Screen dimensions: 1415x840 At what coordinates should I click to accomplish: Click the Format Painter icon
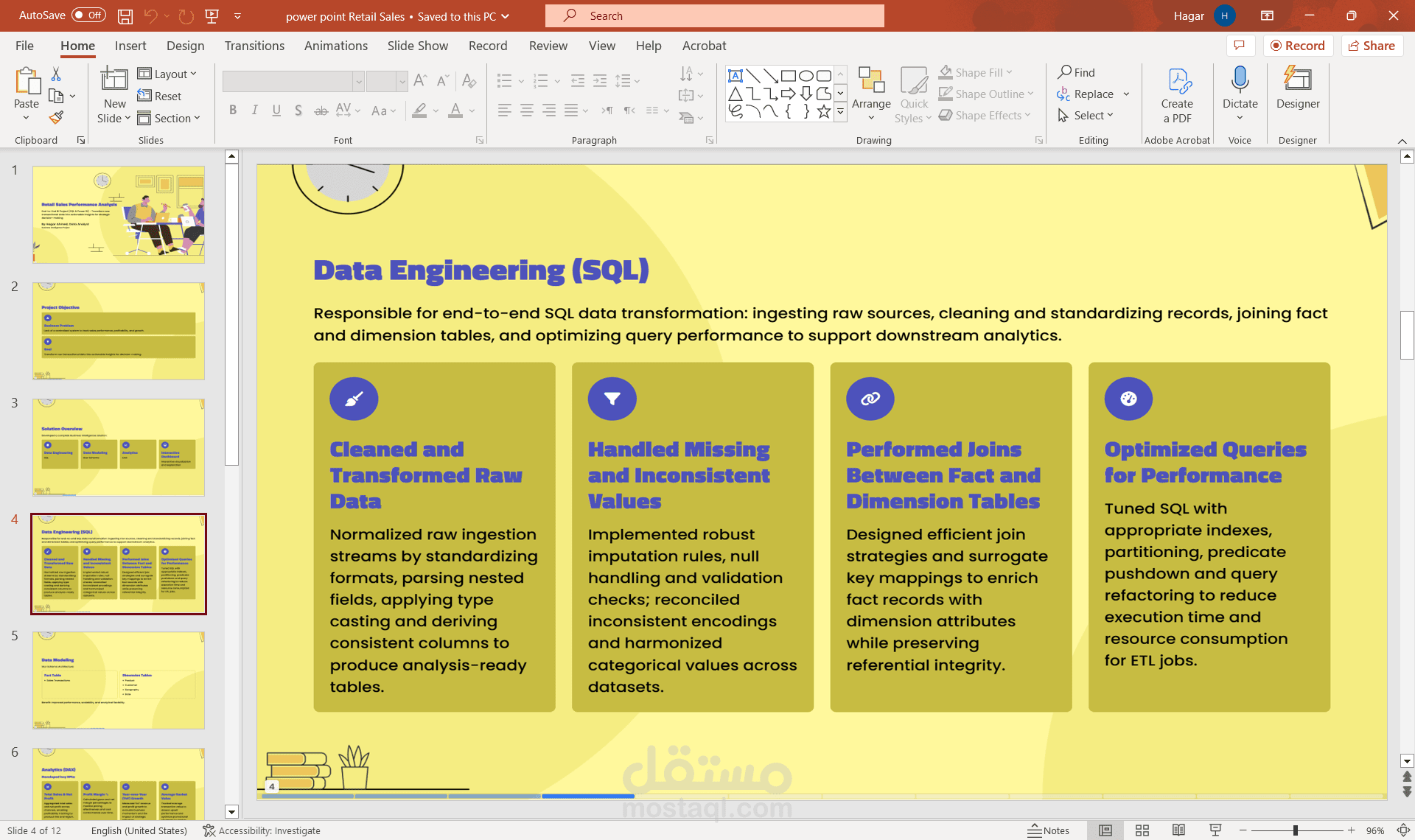[56, 117]
